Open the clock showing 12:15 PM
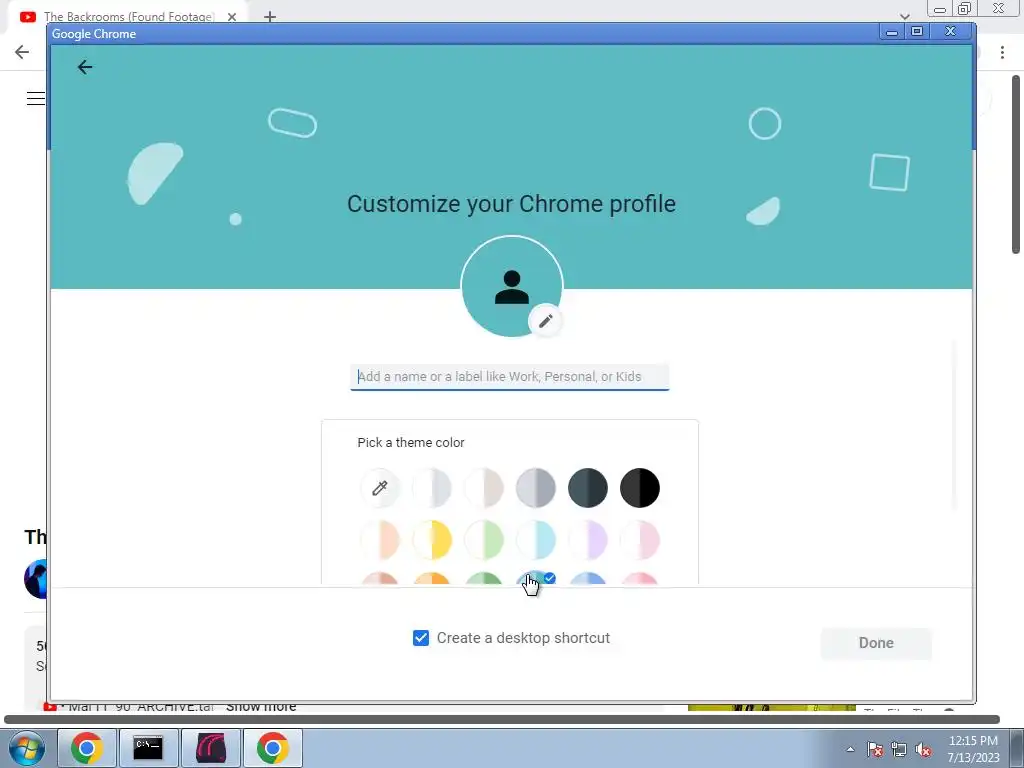This screenshot has width=1024, height=768. pos(973,749)
